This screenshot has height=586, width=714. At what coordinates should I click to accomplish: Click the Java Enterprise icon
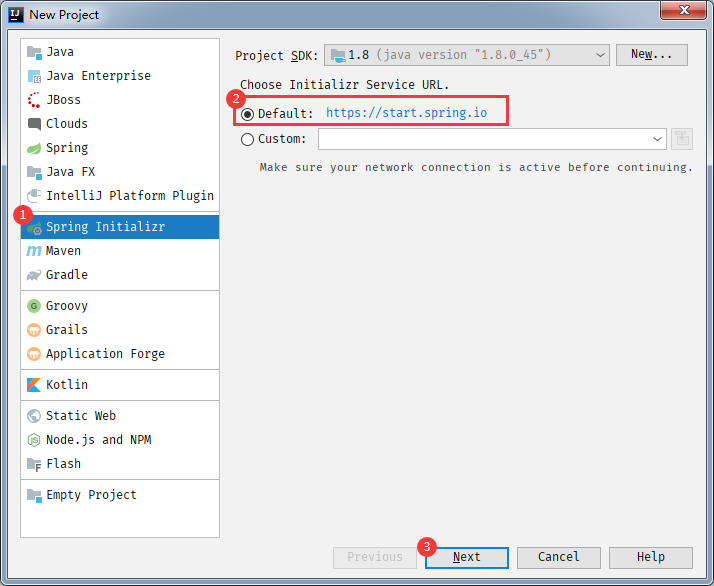pos(34,76)
